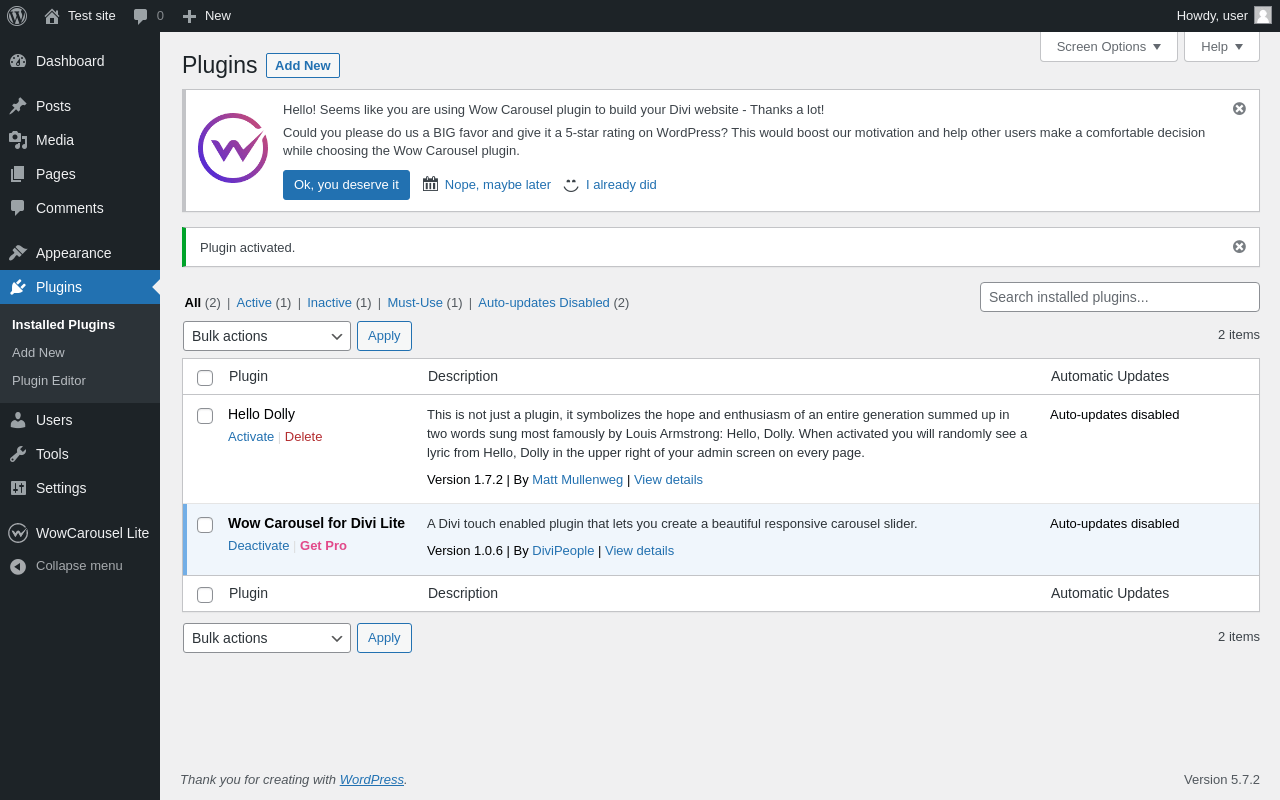Toggle the select-all checkbox in table header
Viewport: 1280px width, 800px height.
[x=205, y=378]
